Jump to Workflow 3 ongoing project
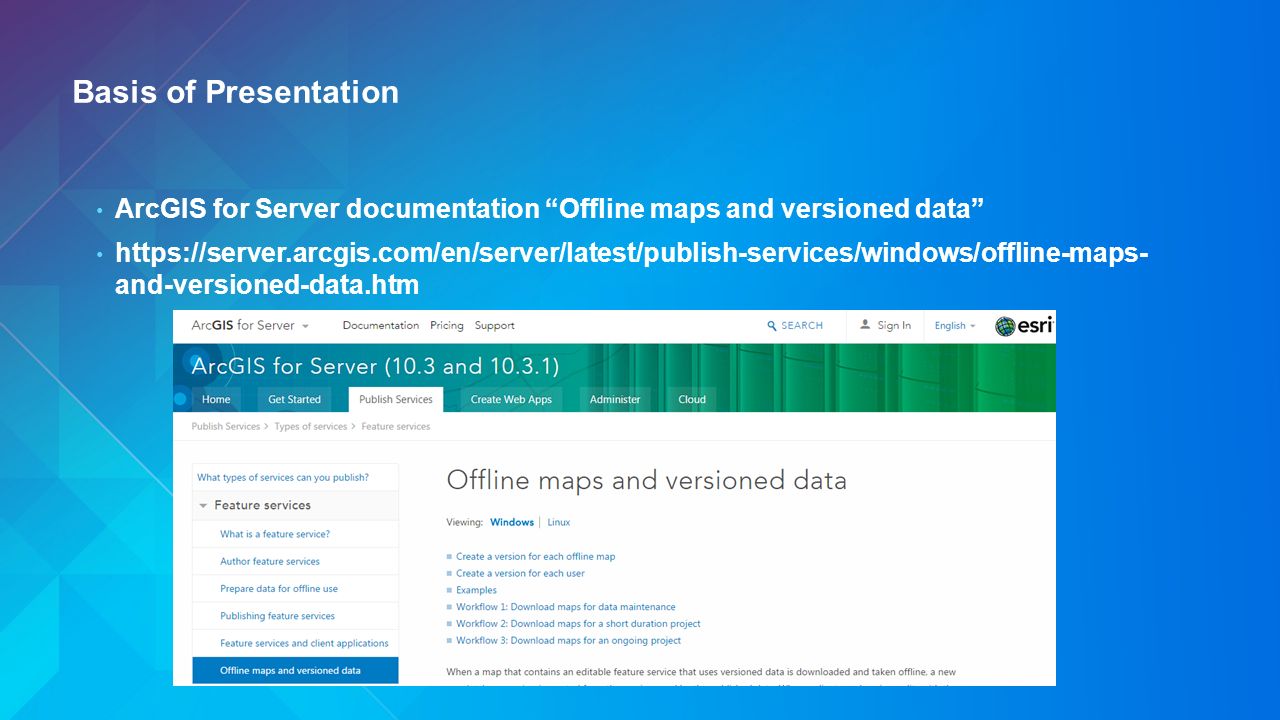Viewport: 1280px width, 720px height. 568,640
